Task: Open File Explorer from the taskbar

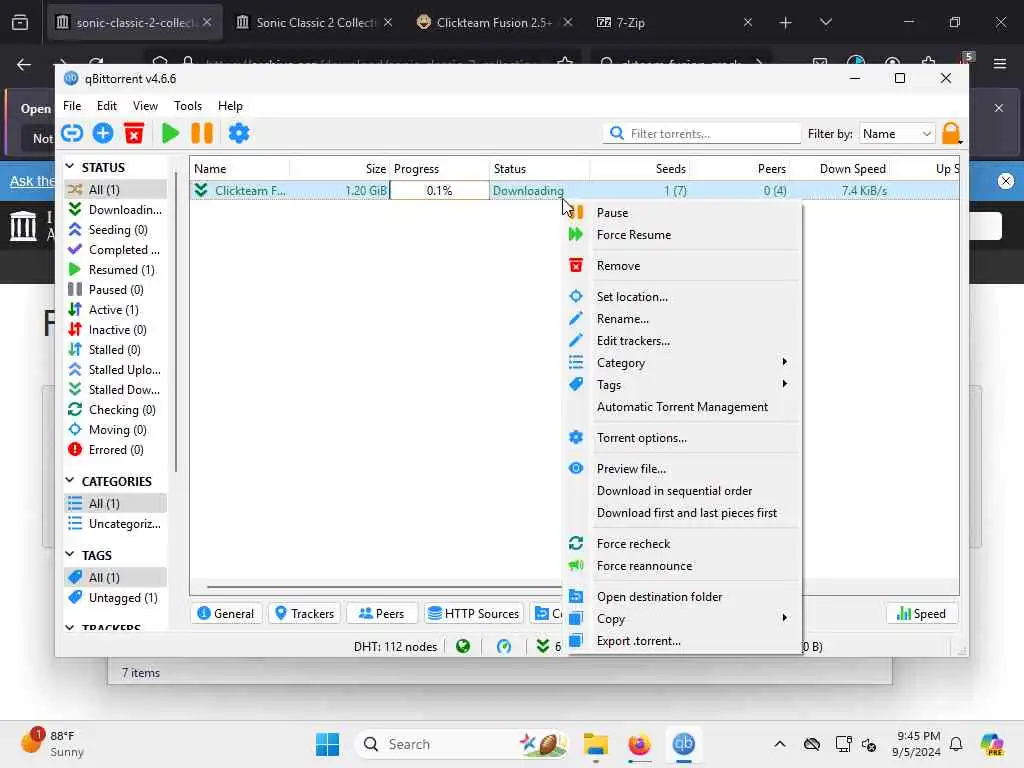Action: pos(596,744)
